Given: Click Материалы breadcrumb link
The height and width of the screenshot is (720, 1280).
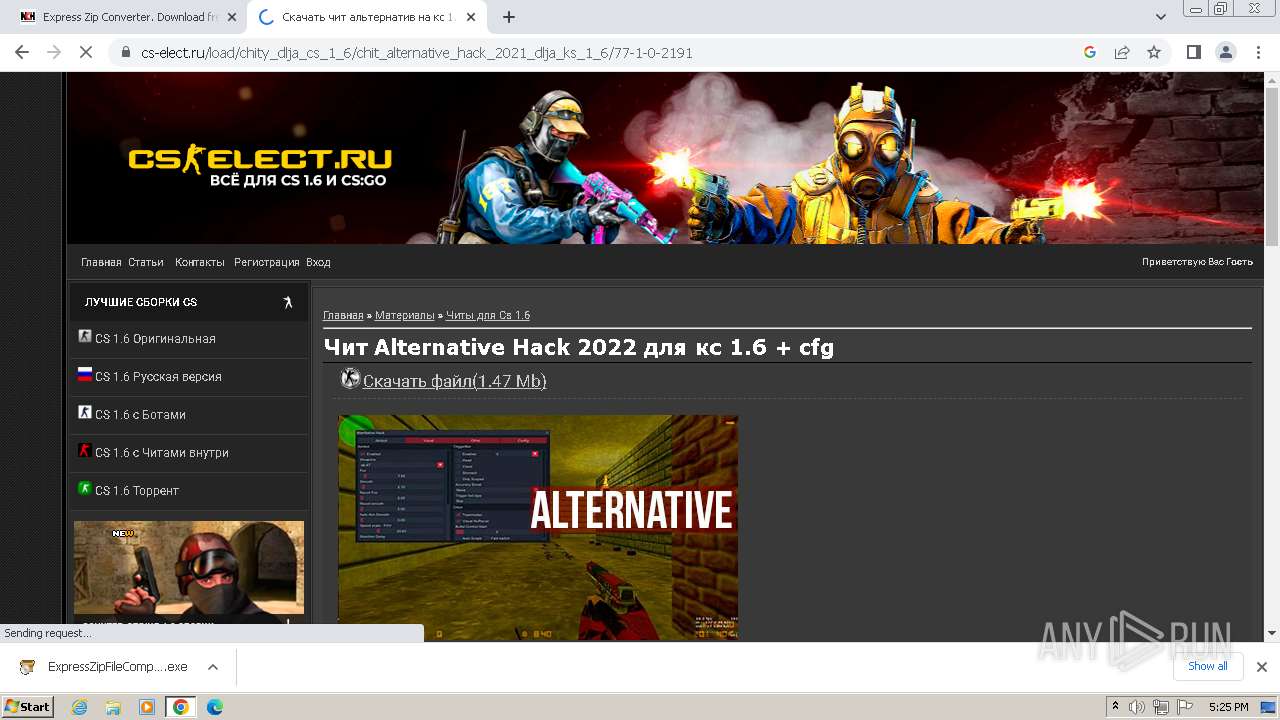Looking at the screenshot, I should click(x=405, y=315).
